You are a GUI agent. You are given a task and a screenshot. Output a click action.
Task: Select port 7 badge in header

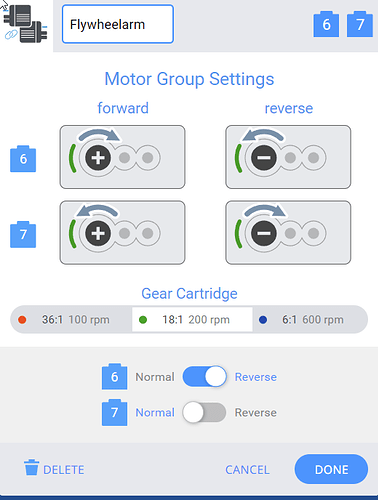click(360, 24)
